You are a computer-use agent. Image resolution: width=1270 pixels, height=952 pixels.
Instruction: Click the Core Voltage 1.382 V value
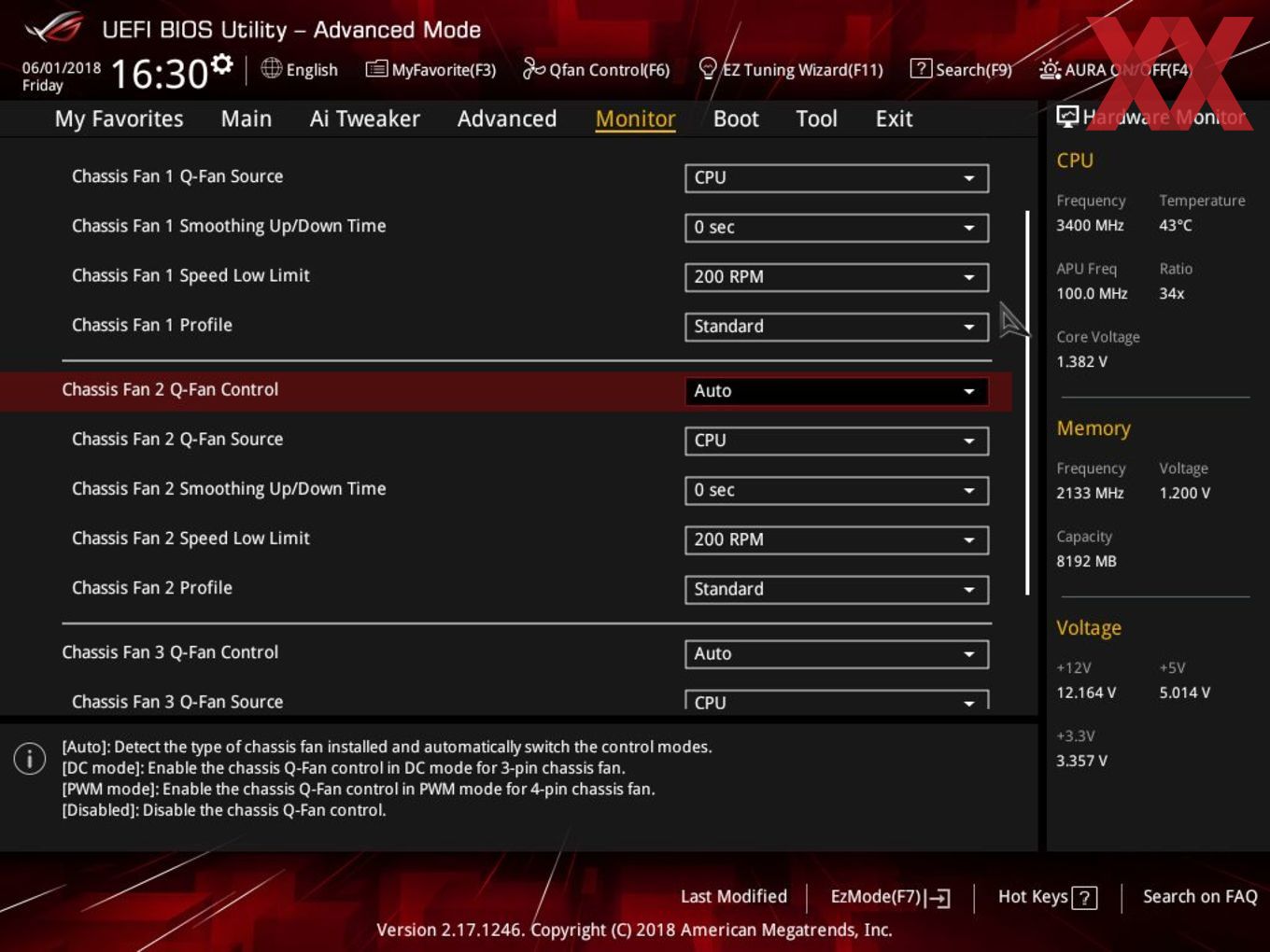point(1081,361)
